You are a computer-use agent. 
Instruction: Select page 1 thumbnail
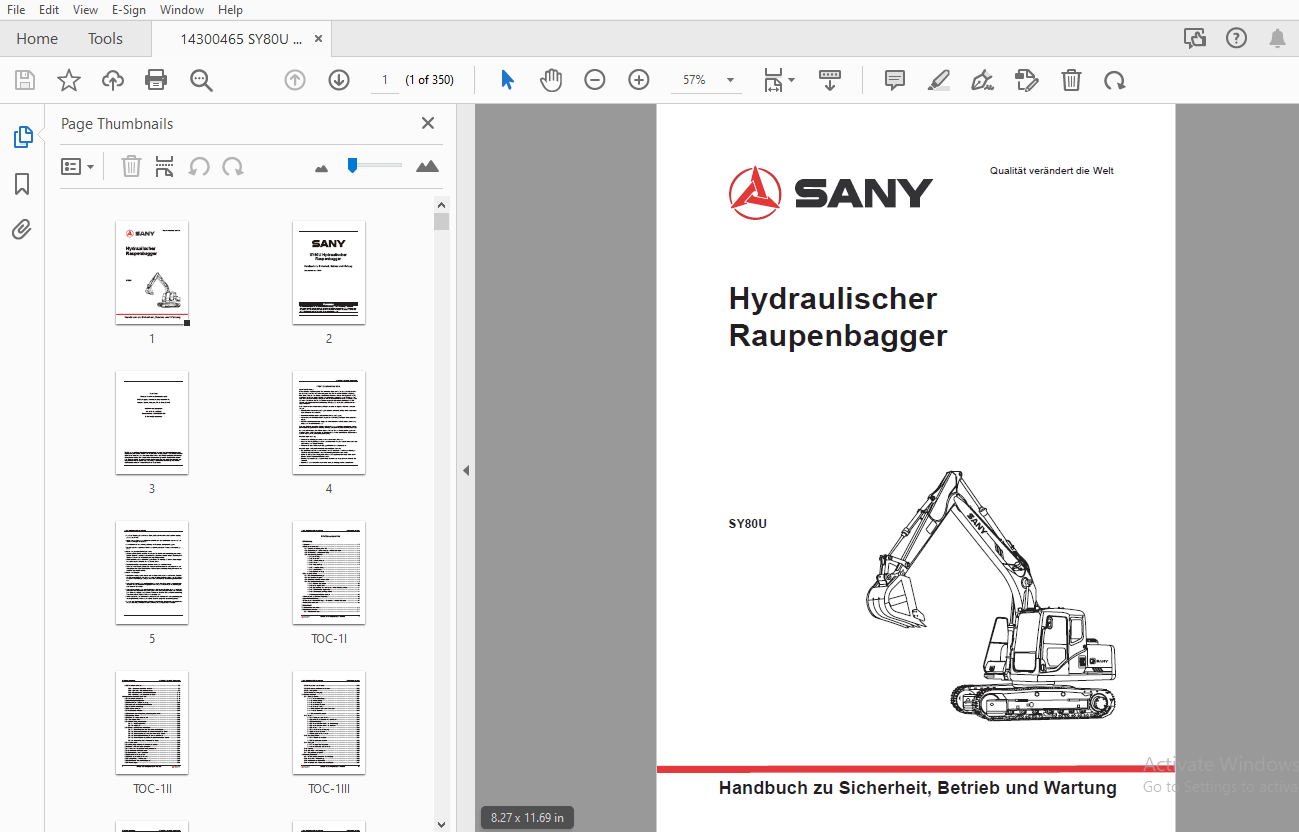tap(152, 272)
